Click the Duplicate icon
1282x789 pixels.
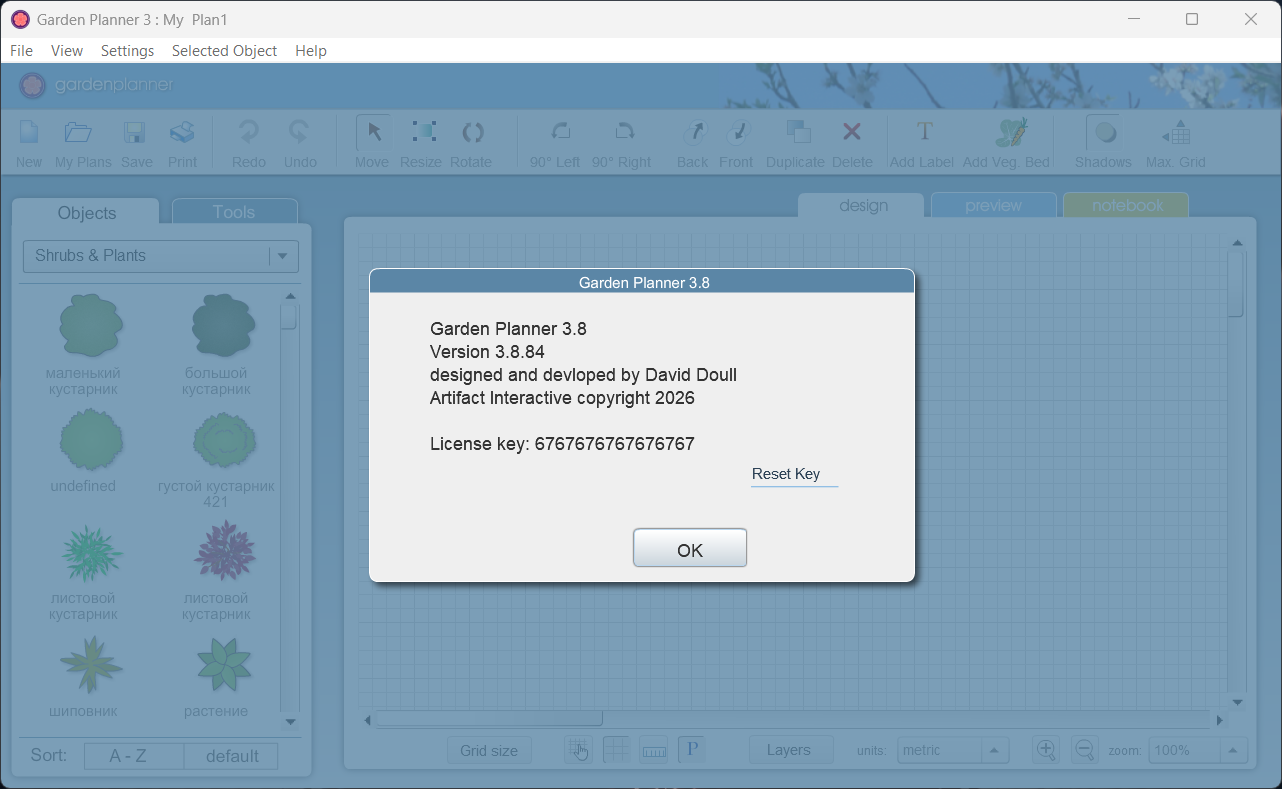tap(798, 132)
